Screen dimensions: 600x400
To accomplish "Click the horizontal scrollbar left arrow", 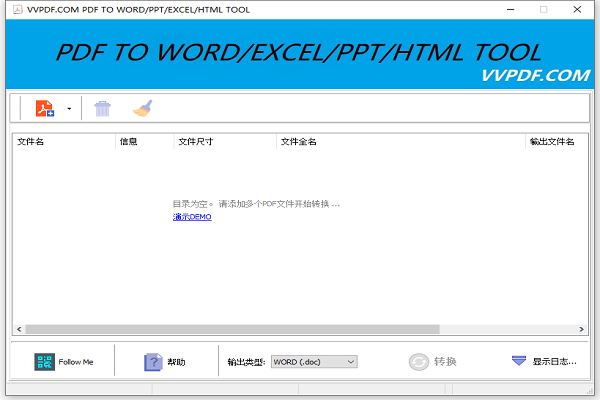I will point(19,329).
